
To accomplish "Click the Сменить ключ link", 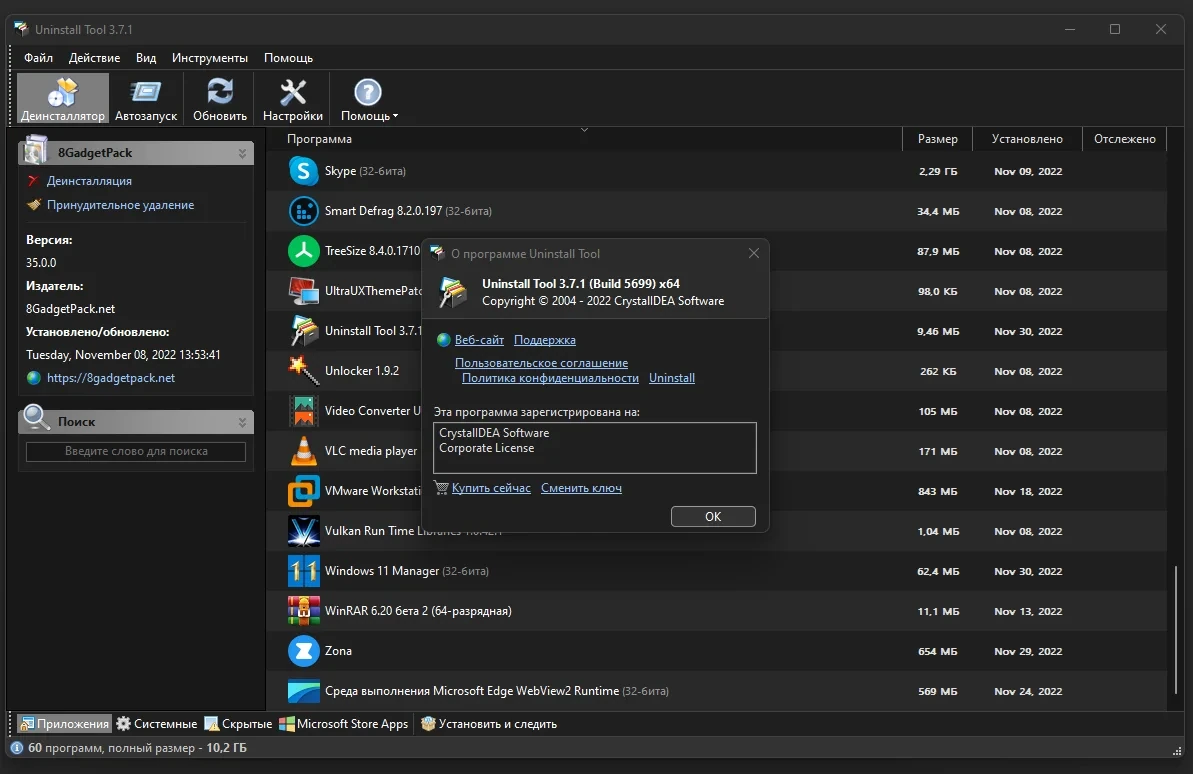I will pyautogui.click(x=581, y=488).
